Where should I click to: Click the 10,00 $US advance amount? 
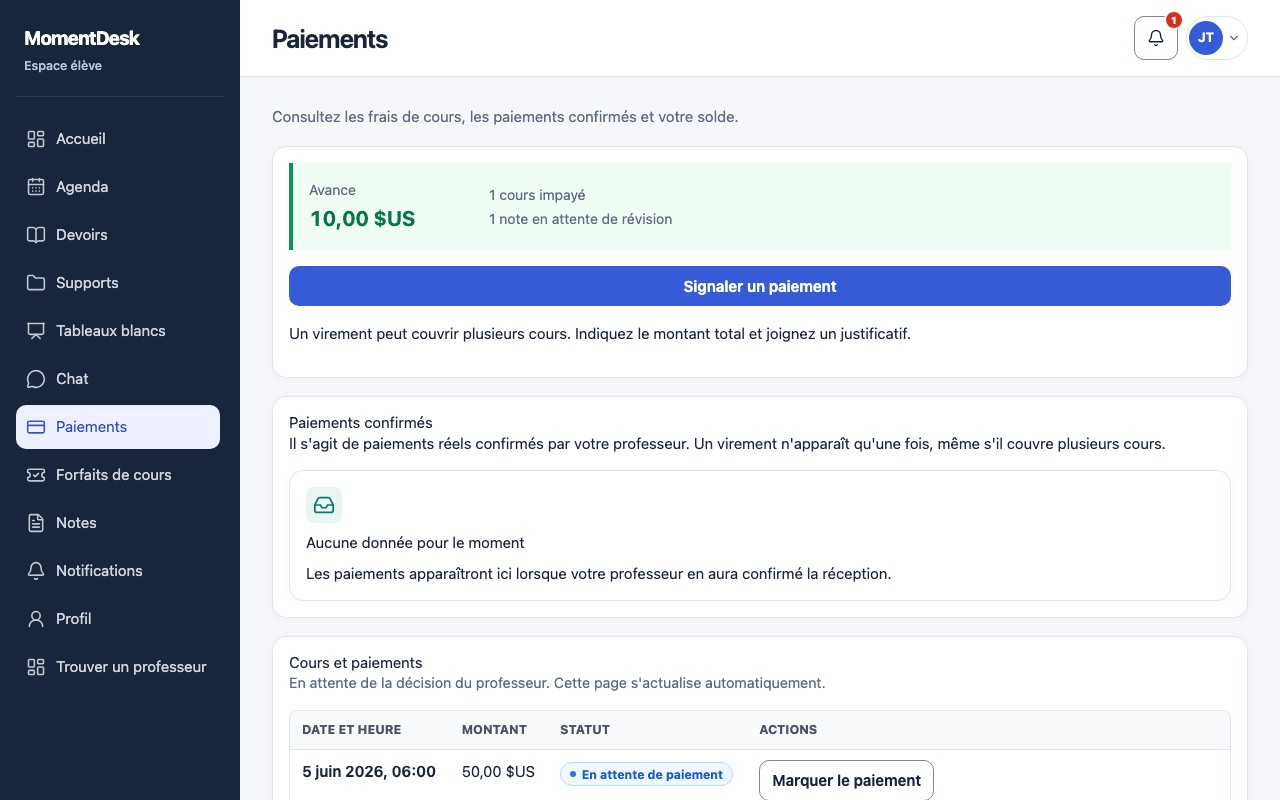[362, 219]
